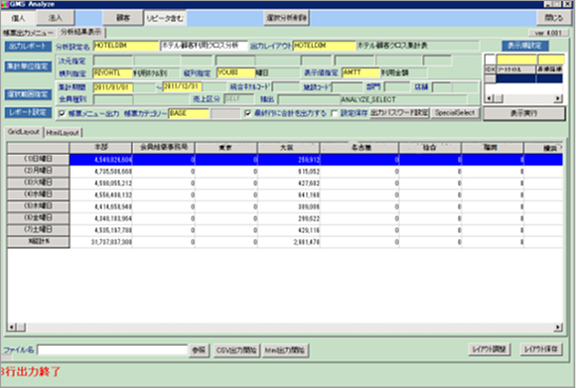
Task: Click the 大阪 cell in the 月曜日 row
Action: (289, 172)
